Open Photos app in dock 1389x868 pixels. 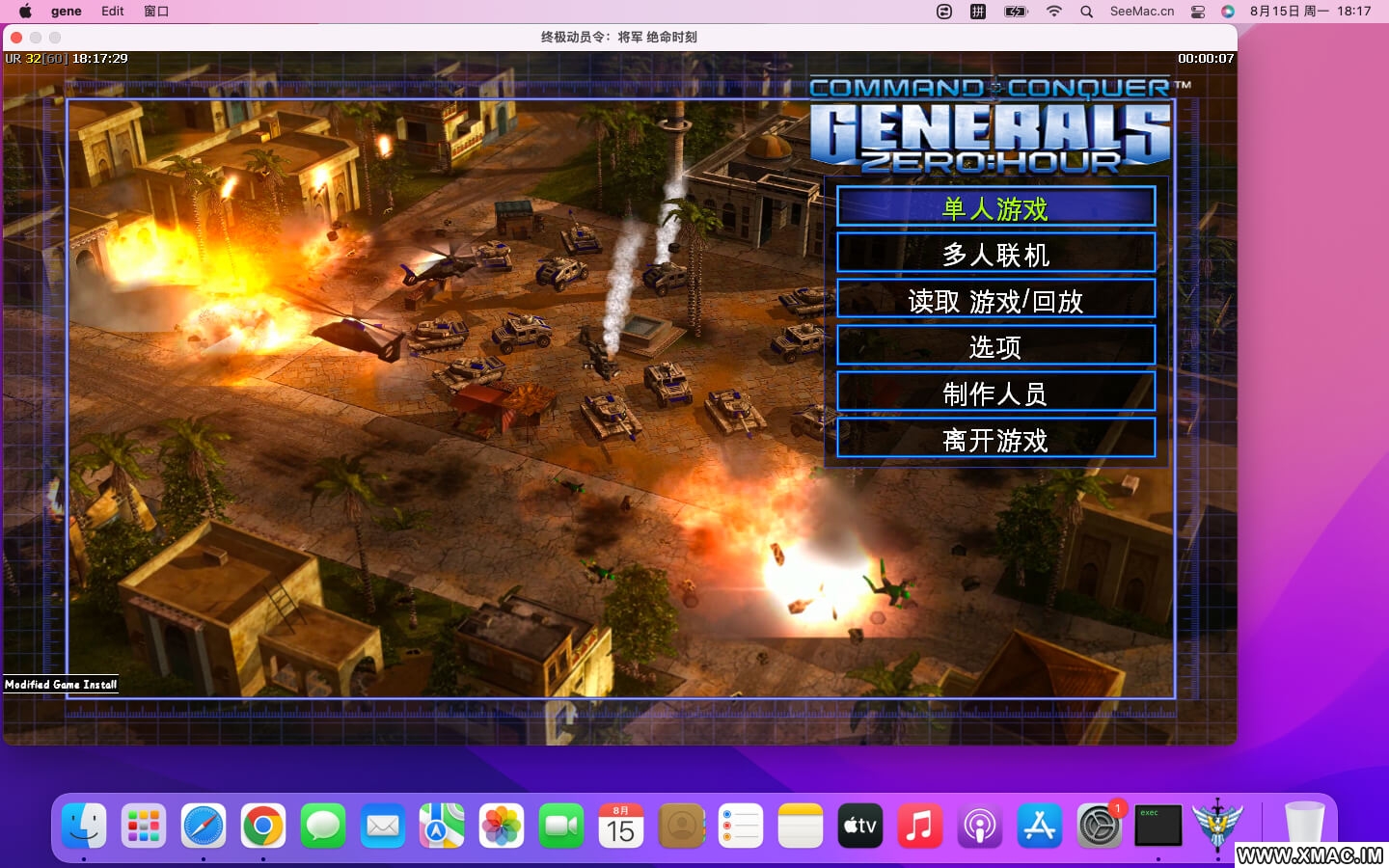point(502,827)
